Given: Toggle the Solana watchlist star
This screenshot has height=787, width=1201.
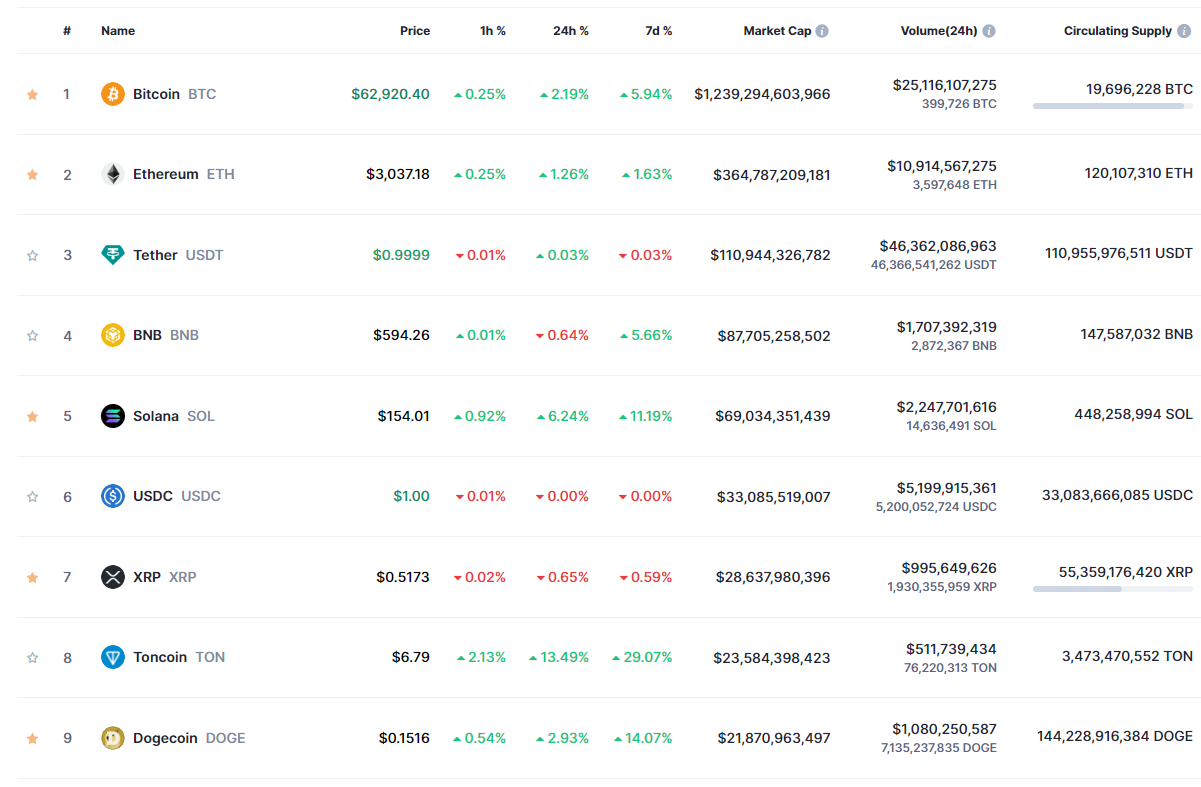Looking at the screenshot, I should point(32,416).
